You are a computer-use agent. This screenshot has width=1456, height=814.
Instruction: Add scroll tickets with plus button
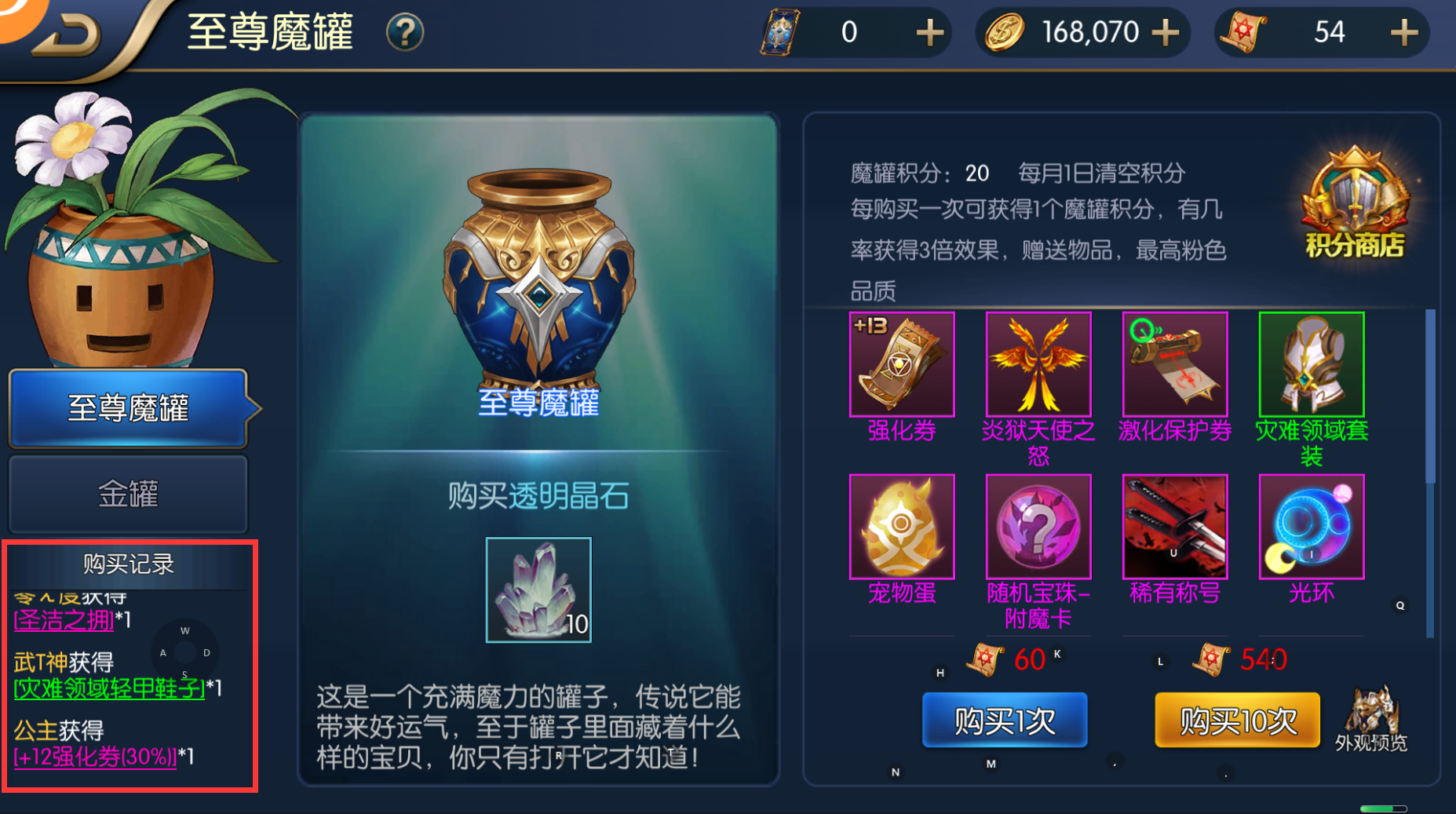pos(1404,33)
